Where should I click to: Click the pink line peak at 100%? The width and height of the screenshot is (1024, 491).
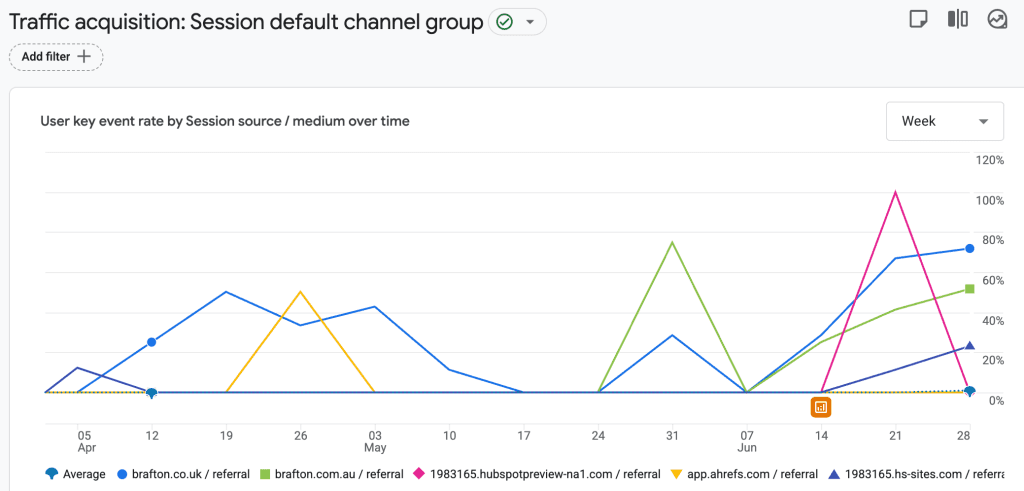tap(895, 192)
